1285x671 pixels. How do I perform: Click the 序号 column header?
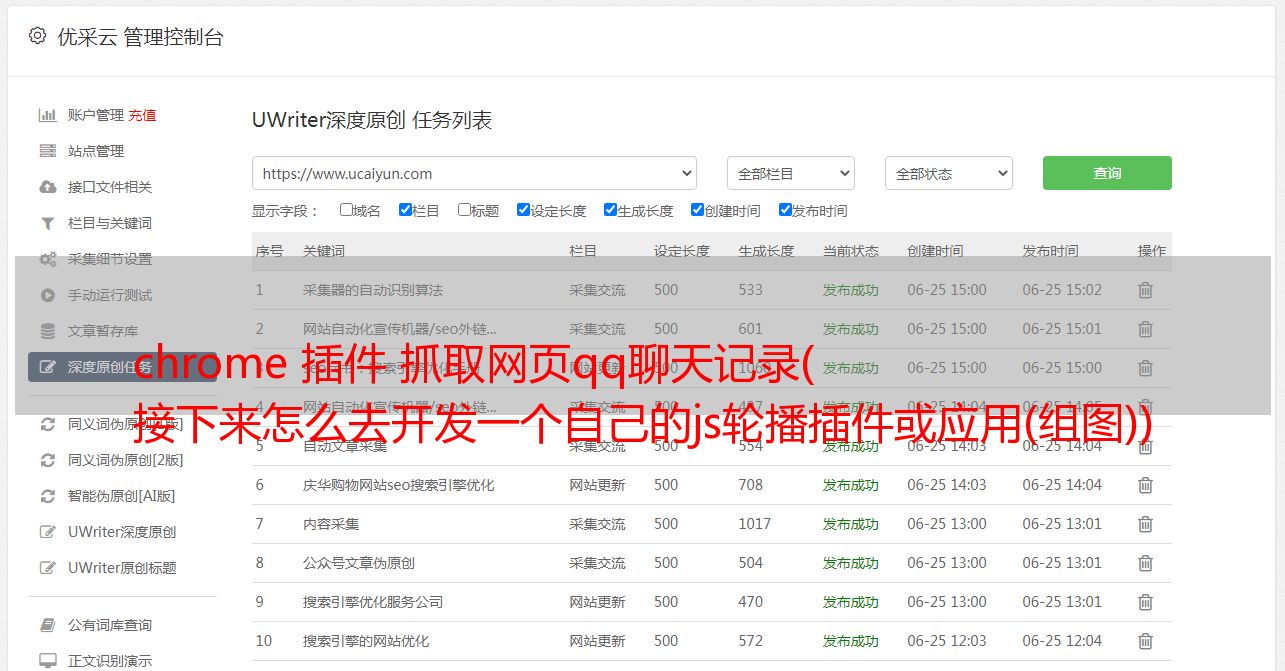tap(269, 251)
